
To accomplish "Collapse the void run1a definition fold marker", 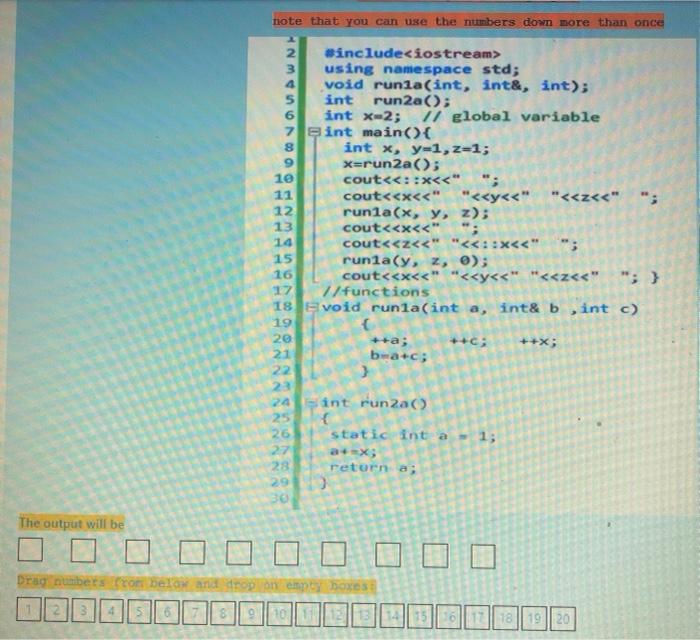I will point(311,307).
